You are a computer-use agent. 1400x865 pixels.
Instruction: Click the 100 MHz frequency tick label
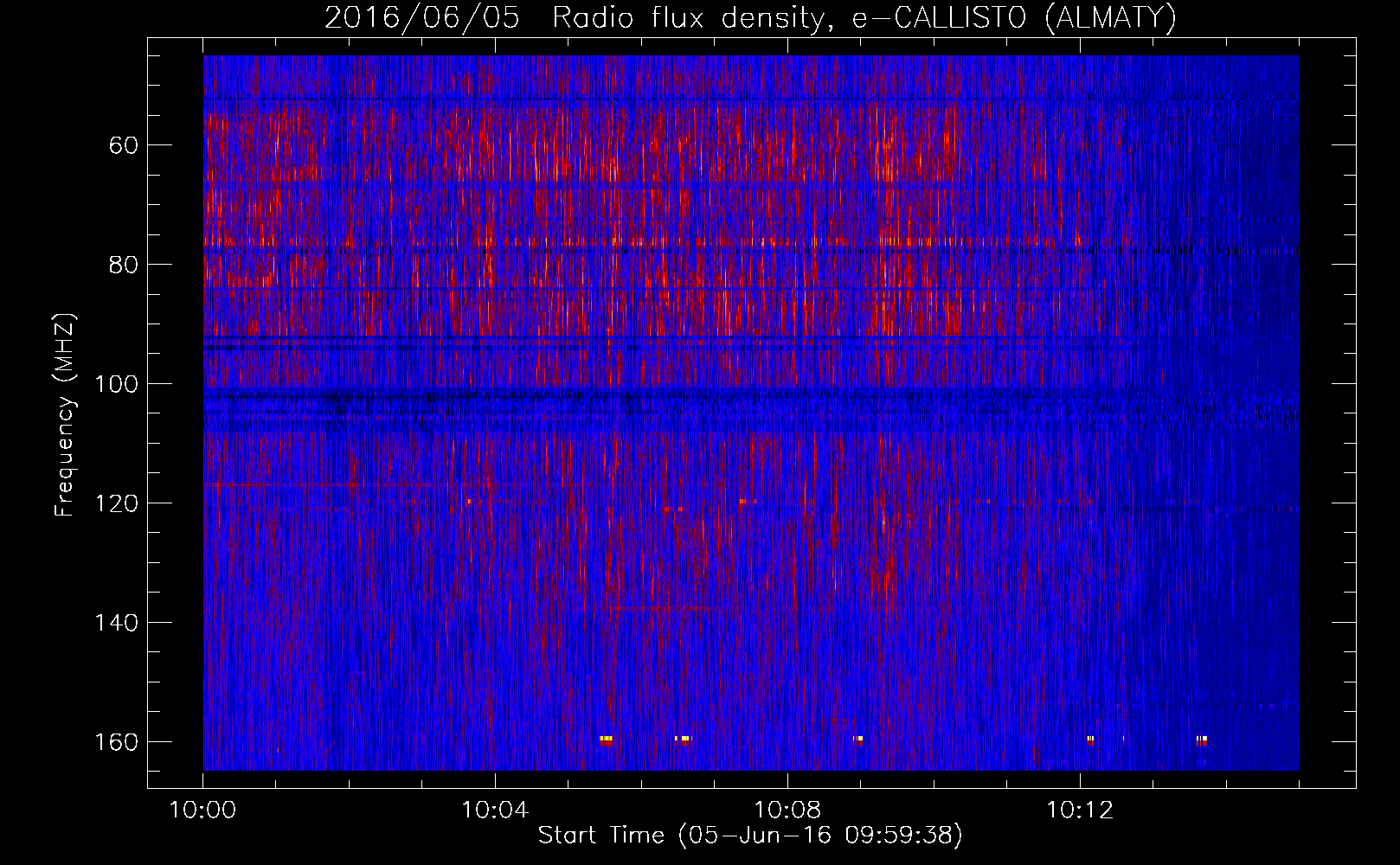(x=117, y=383)
